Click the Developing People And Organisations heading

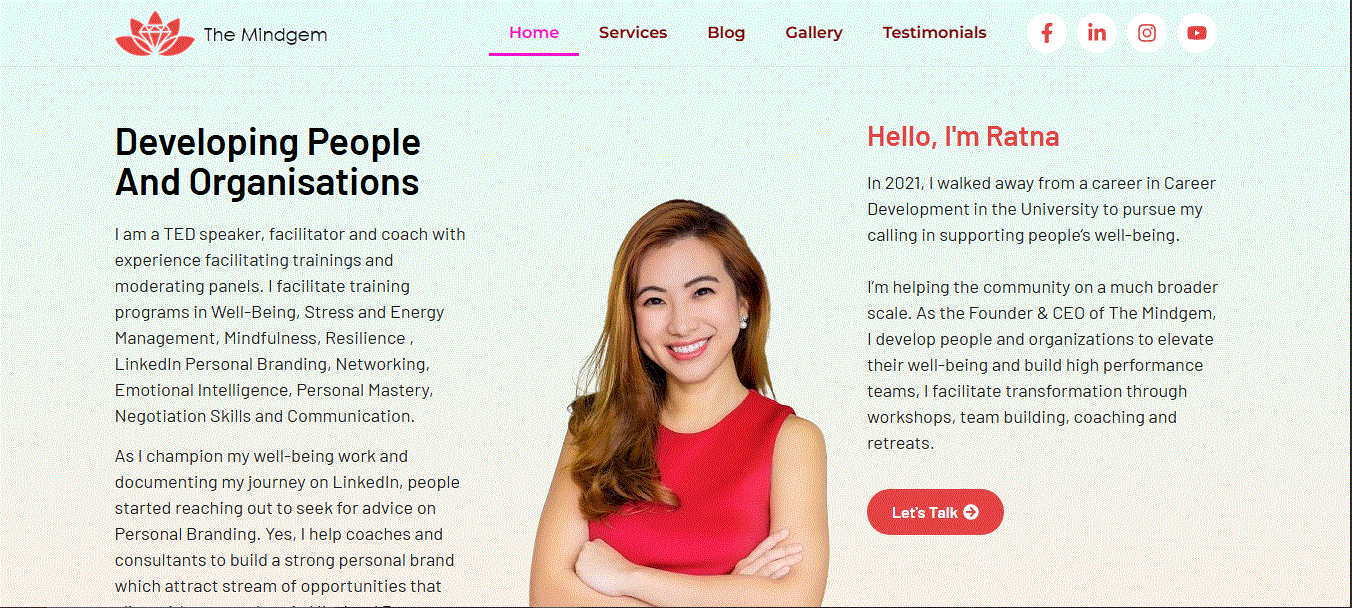pos(268,162)
